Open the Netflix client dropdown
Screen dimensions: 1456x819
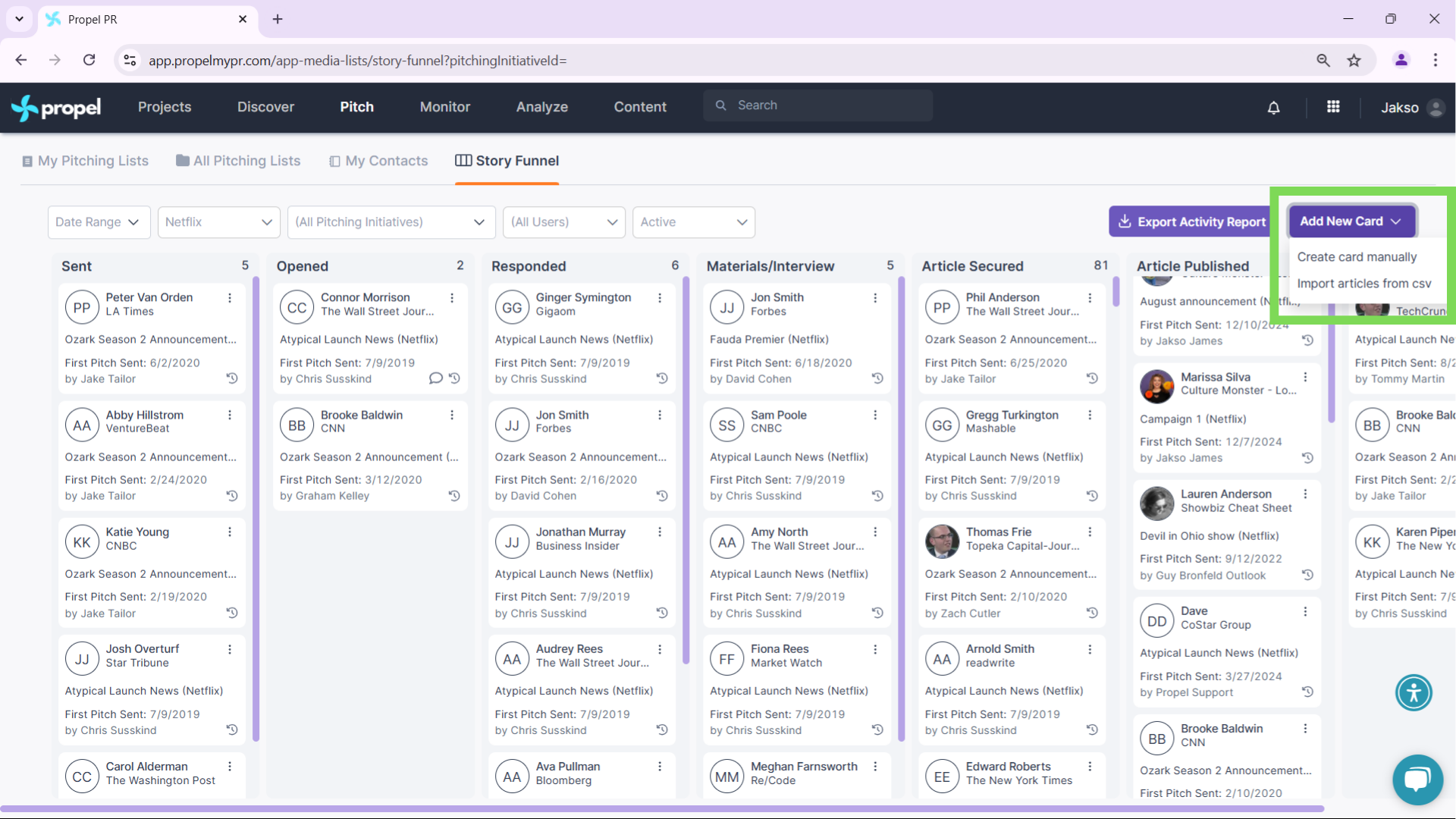point(218,222)
